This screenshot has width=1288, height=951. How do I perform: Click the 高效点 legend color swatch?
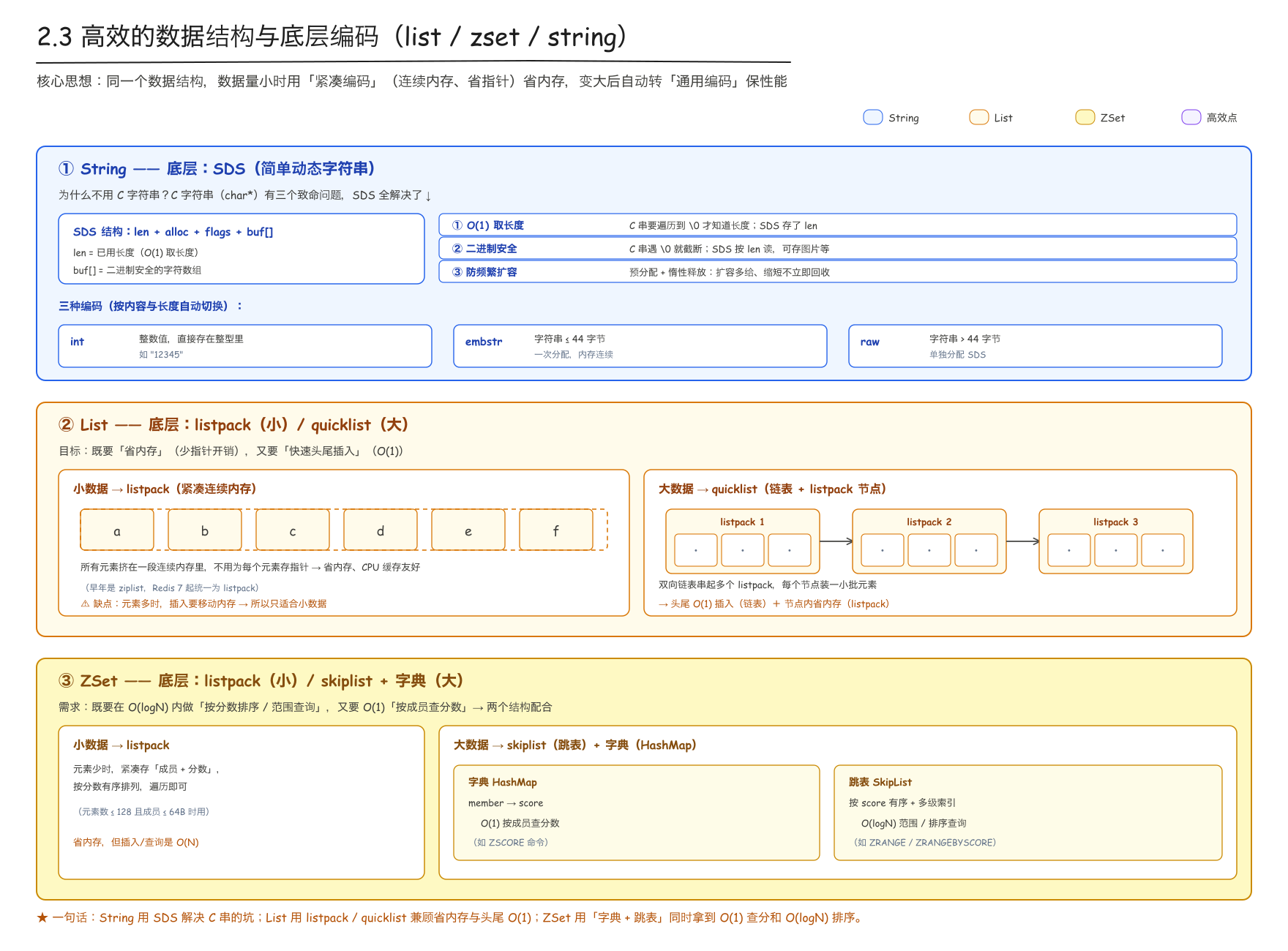point(1191,117)
